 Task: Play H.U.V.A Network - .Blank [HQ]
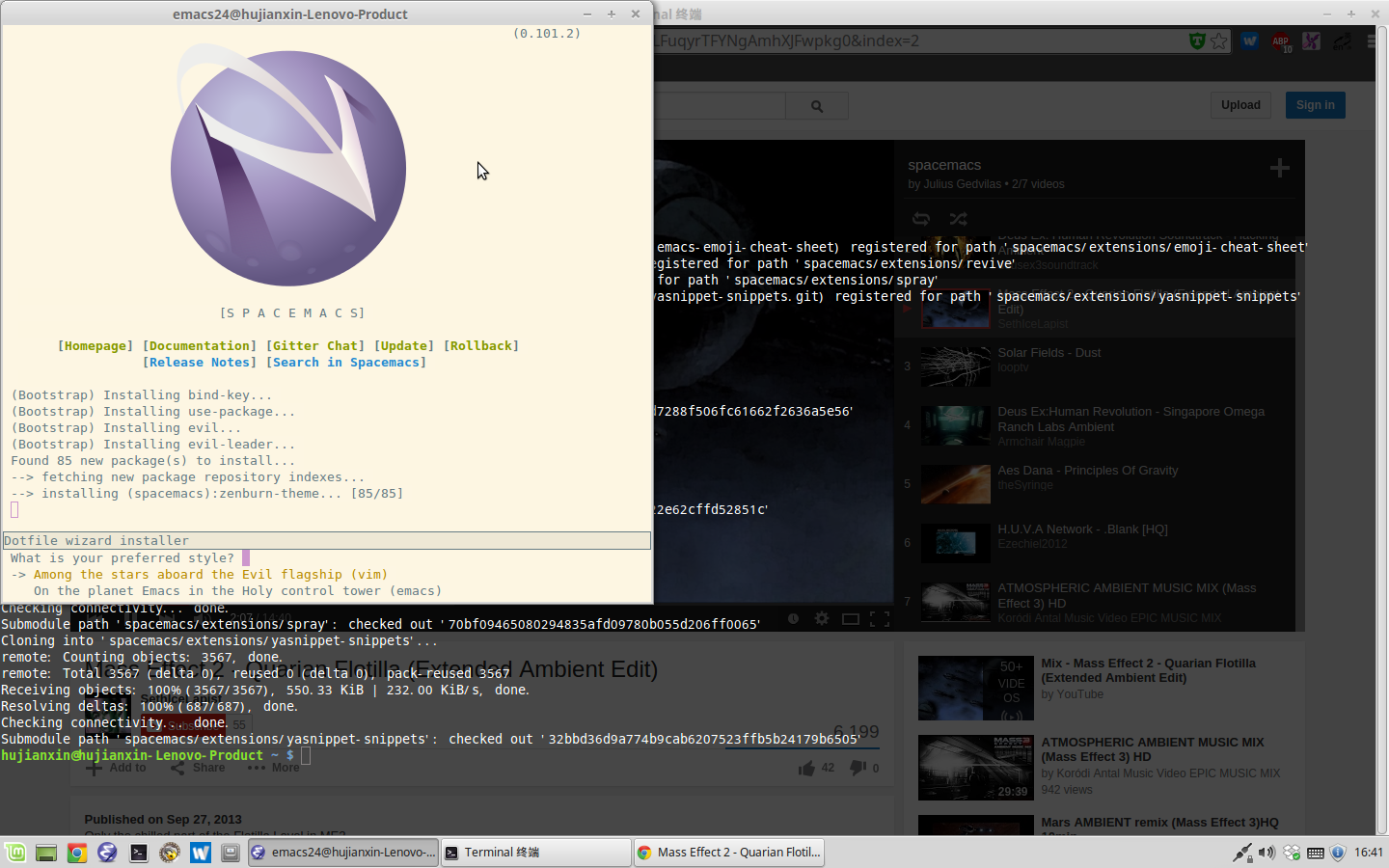pyautogui.click(x=1095, y=543)
